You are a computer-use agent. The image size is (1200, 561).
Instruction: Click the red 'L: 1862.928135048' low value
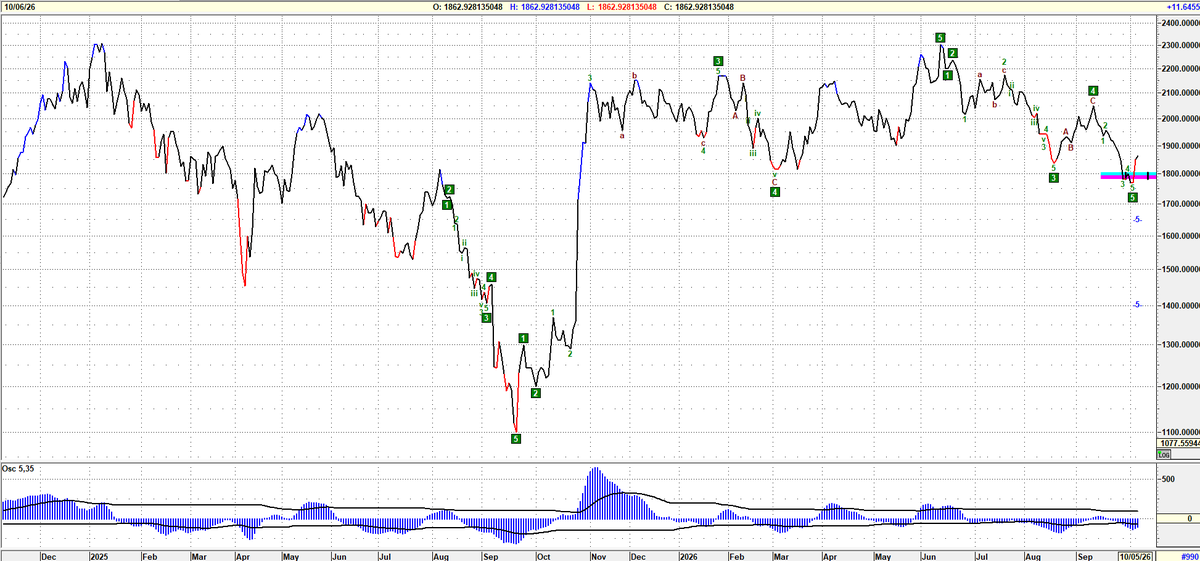tap(623, 6)
